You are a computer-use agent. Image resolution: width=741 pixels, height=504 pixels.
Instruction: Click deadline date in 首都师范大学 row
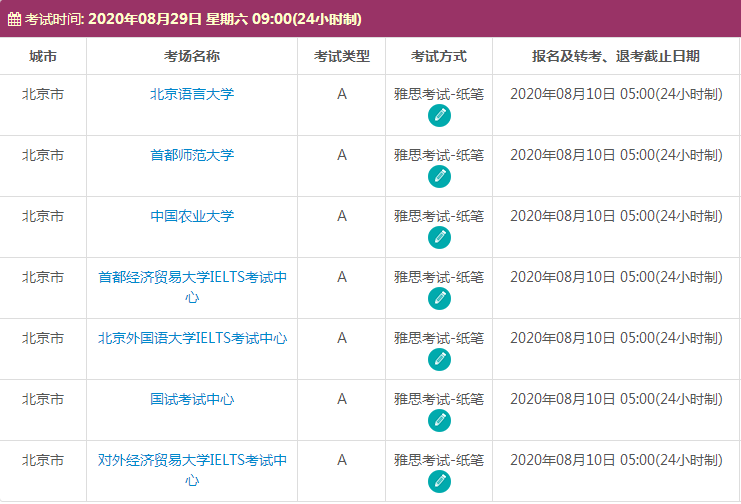tap(616, 155)
